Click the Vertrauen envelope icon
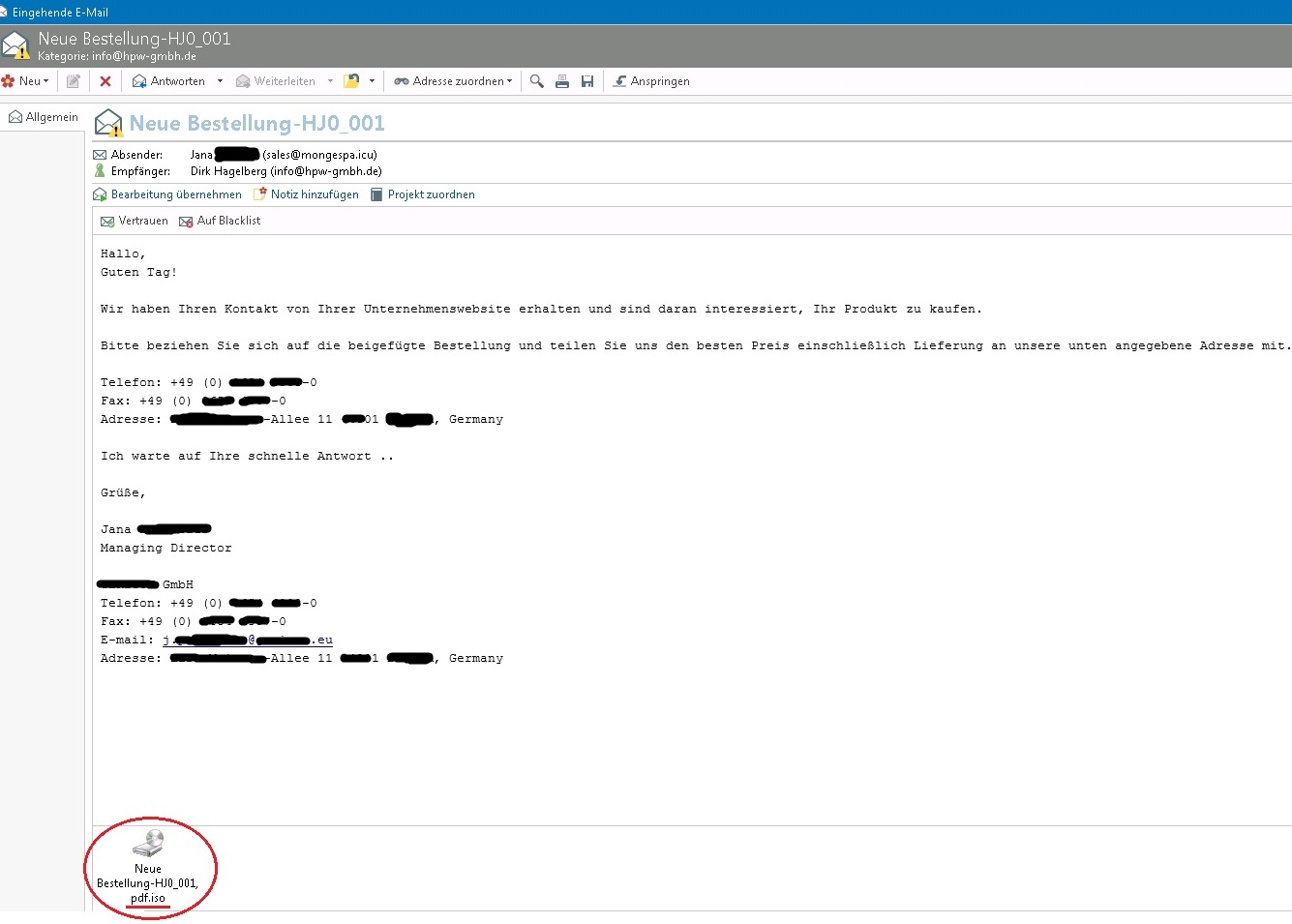 pyautogui.click(x=107, y=222)
